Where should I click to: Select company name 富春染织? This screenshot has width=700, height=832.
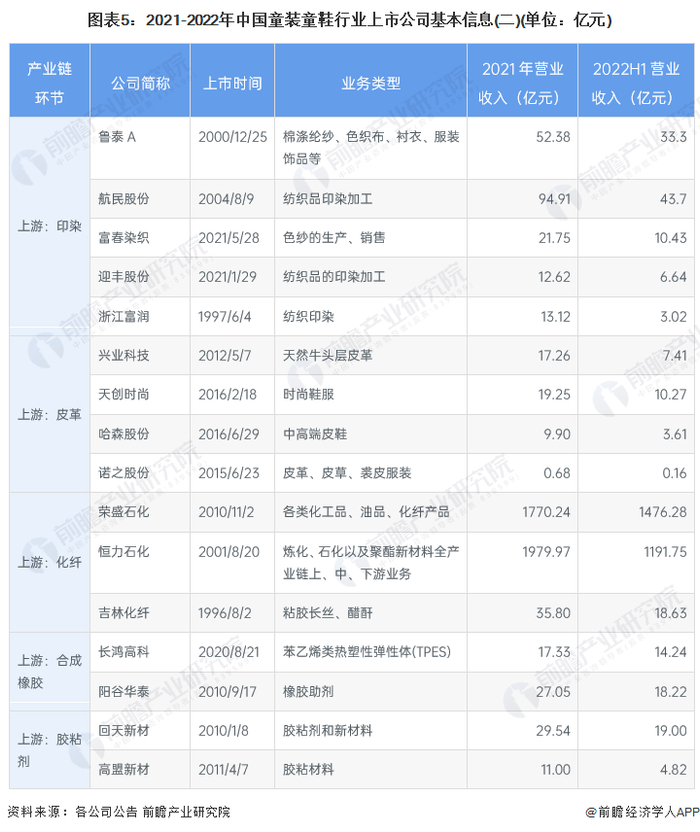[x=124, y=238]
